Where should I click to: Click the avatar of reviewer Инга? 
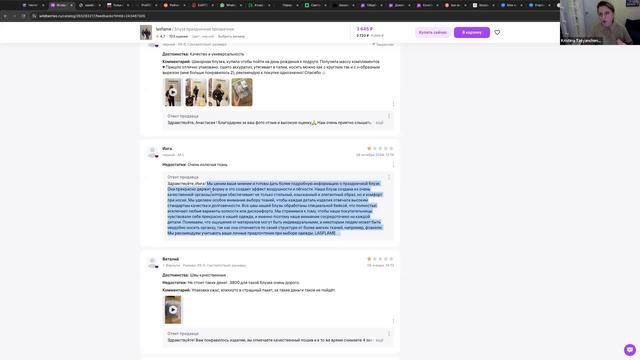click(152, 152)
